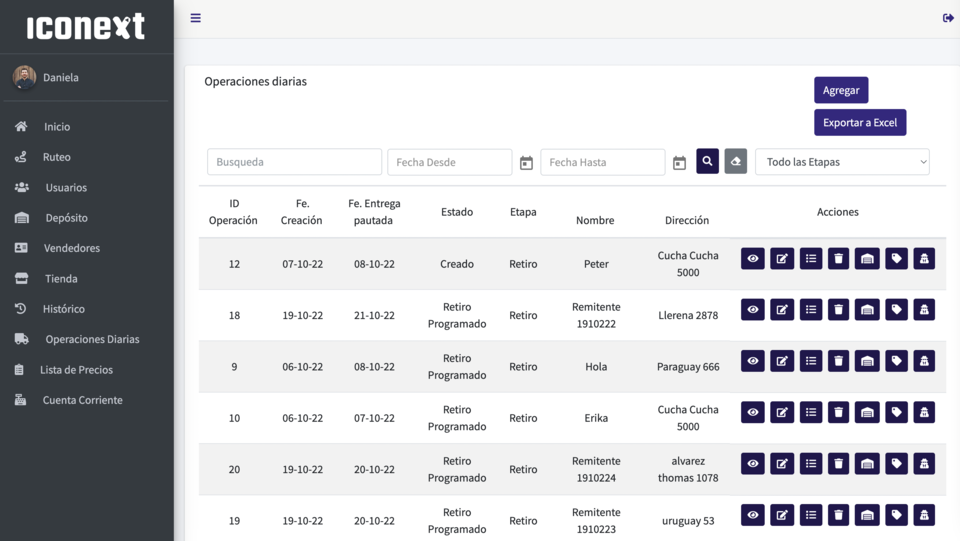Click the Exportar a Excel button
This screenshot has height=541, width=960.
coord(860,122)
